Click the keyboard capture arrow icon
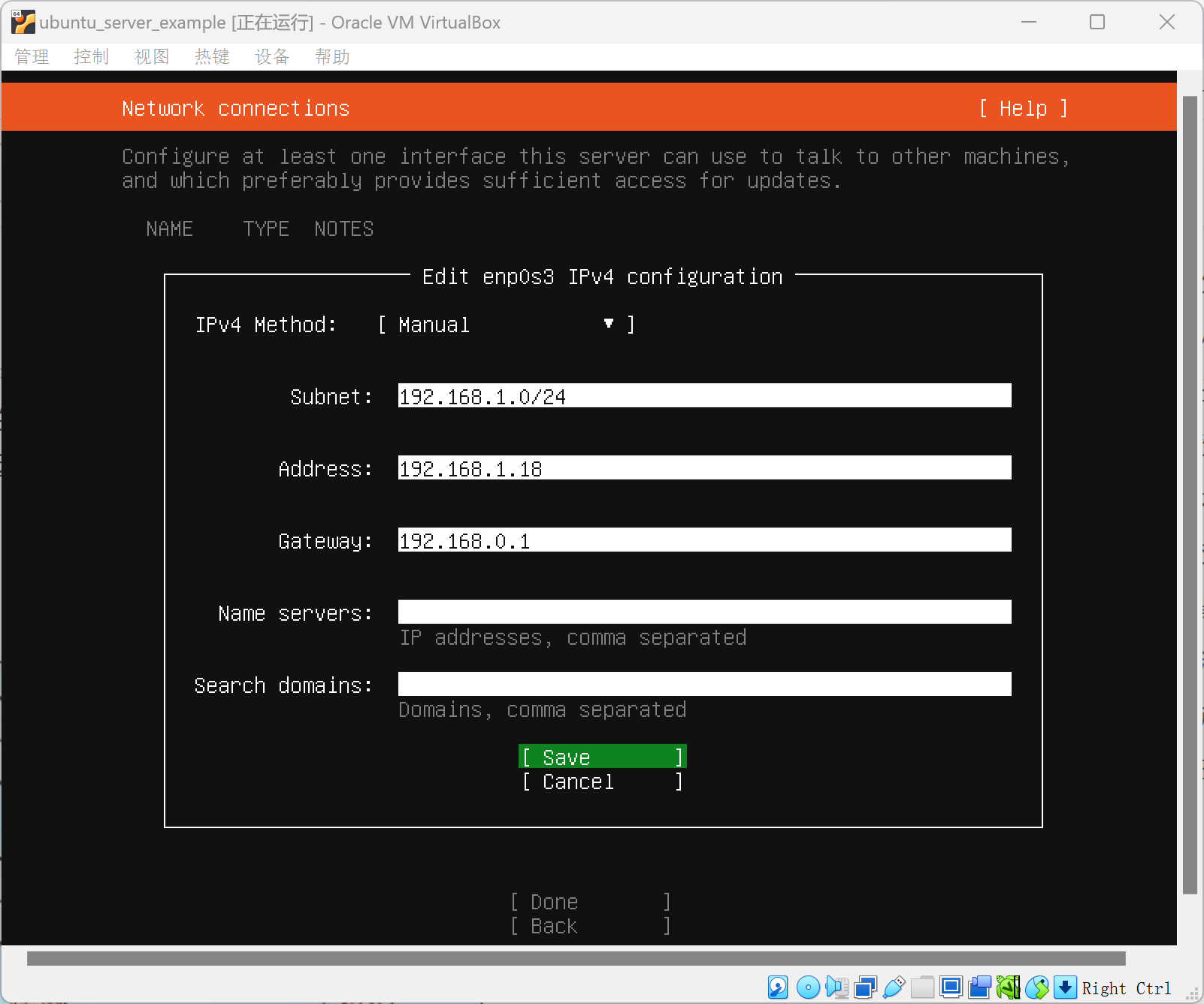This screenshot has width=1204, height=1004. (1065, 987)
